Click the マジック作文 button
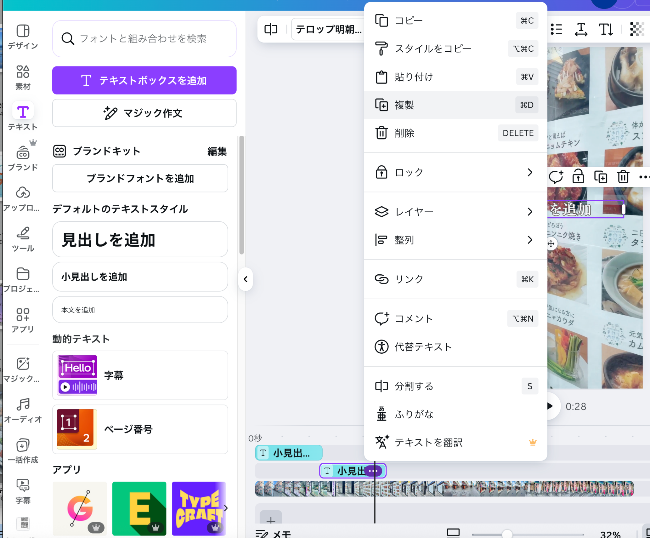 pyautogui.click(x=144, y=113)
